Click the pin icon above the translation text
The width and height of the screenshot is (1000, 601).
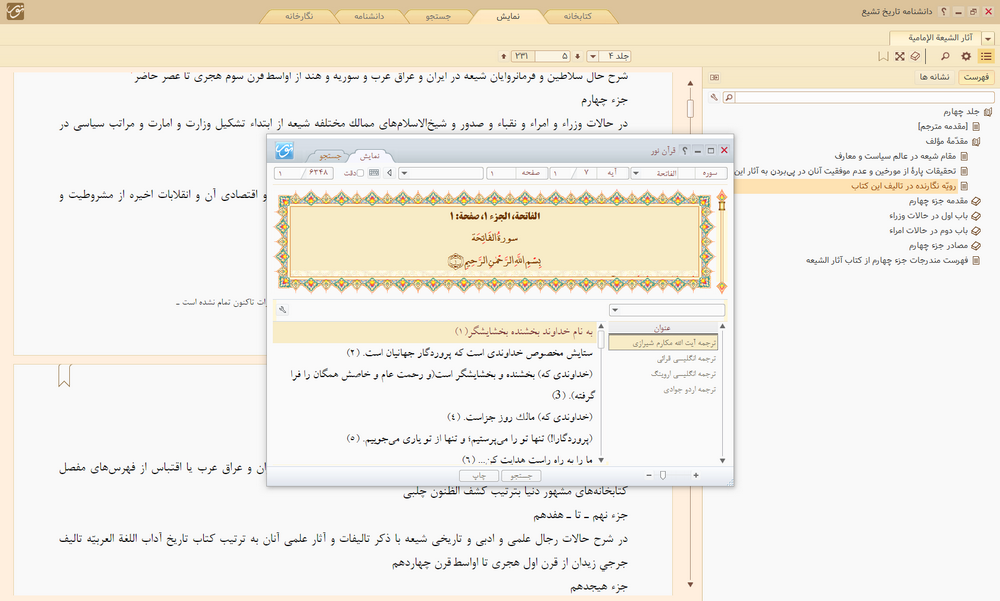(x=283, y=309)
